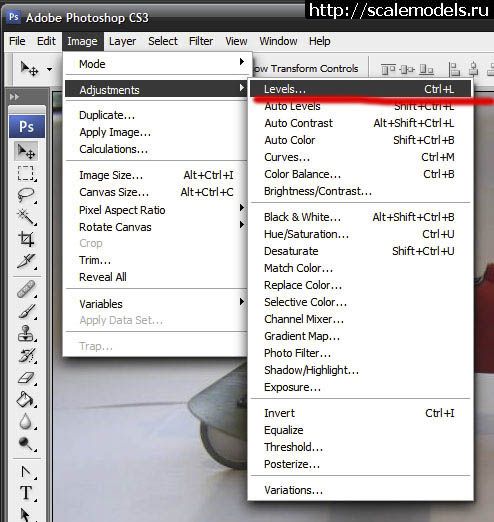Activate the Crop tool in toolbox
Image resolution: width=494 pixels, height=522 pixels.
pos(26,239)
